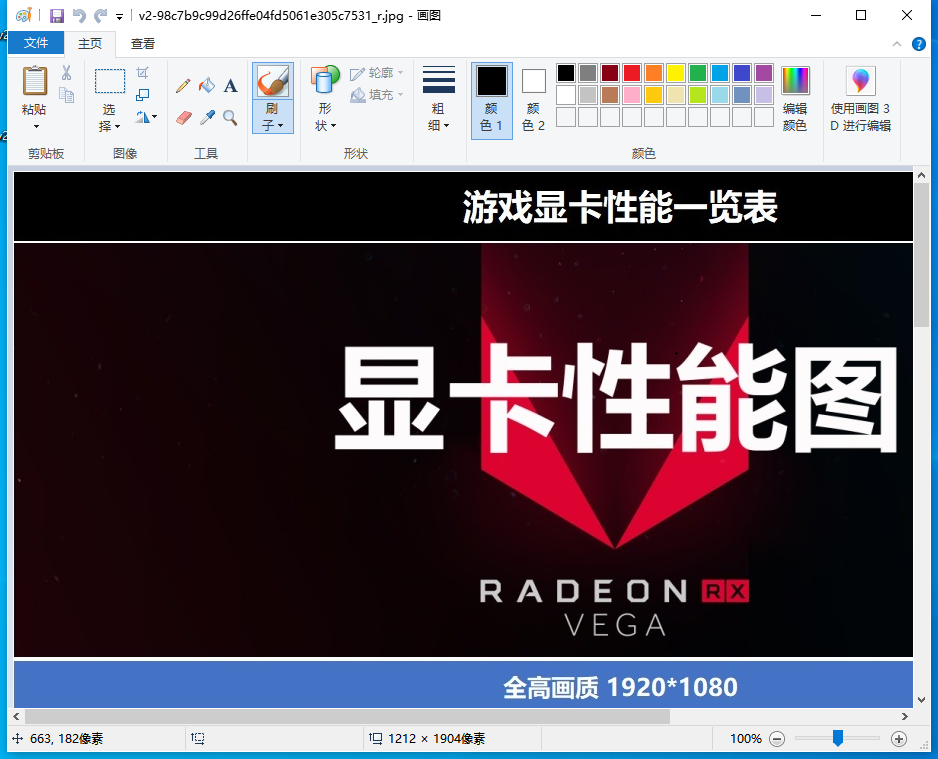Pick the brown color swatch
This screenshot has width=938, height=759.
tap(610, 95)
